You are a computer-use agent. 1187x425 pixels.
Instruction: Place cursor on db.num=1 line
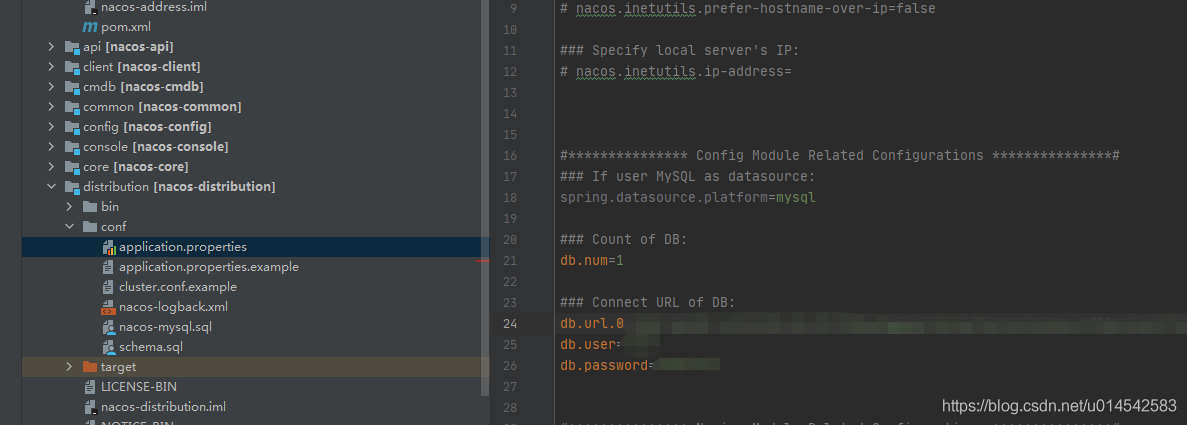[x=592, y=261]
